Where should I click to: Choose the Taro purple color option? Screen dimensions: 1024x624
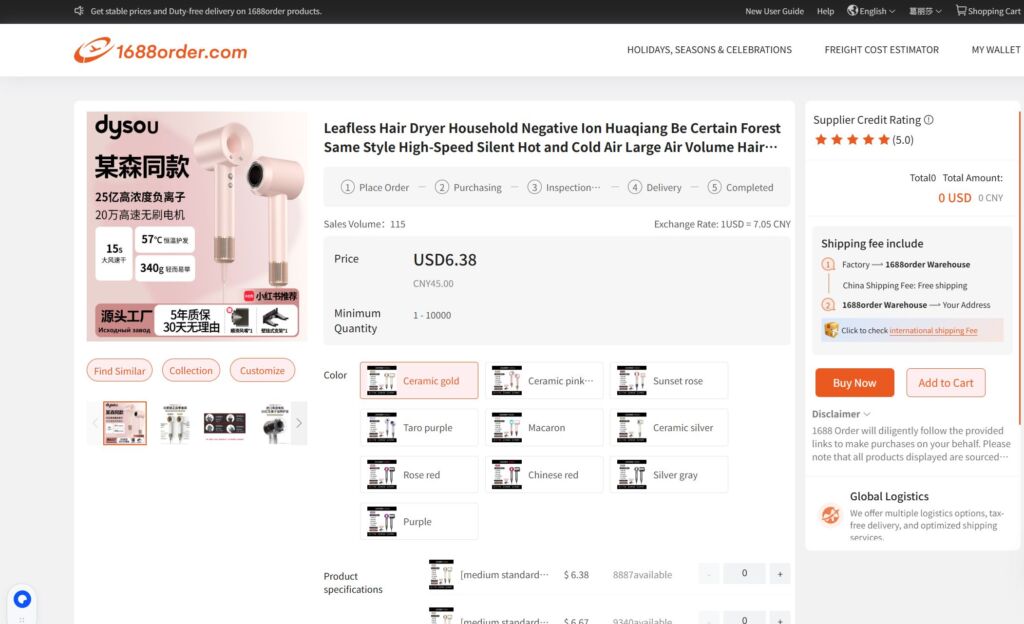[419, 428]
